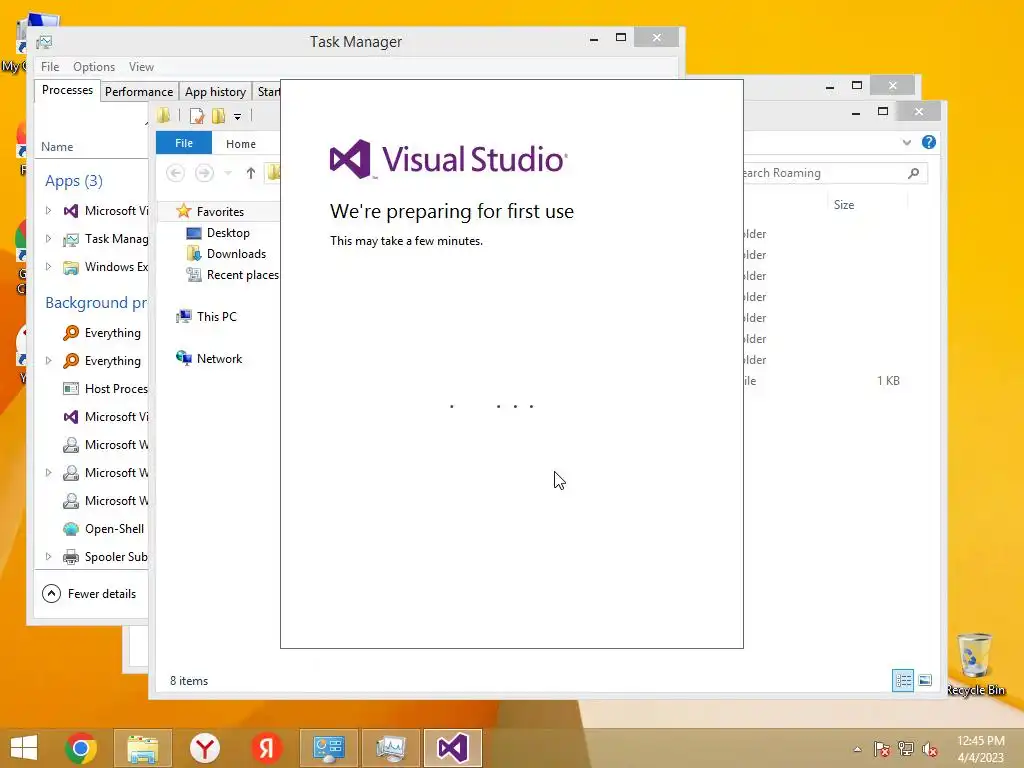Screen dimensions: 1024x768
Task: Select Open-Shell background process
Action: 91,529
